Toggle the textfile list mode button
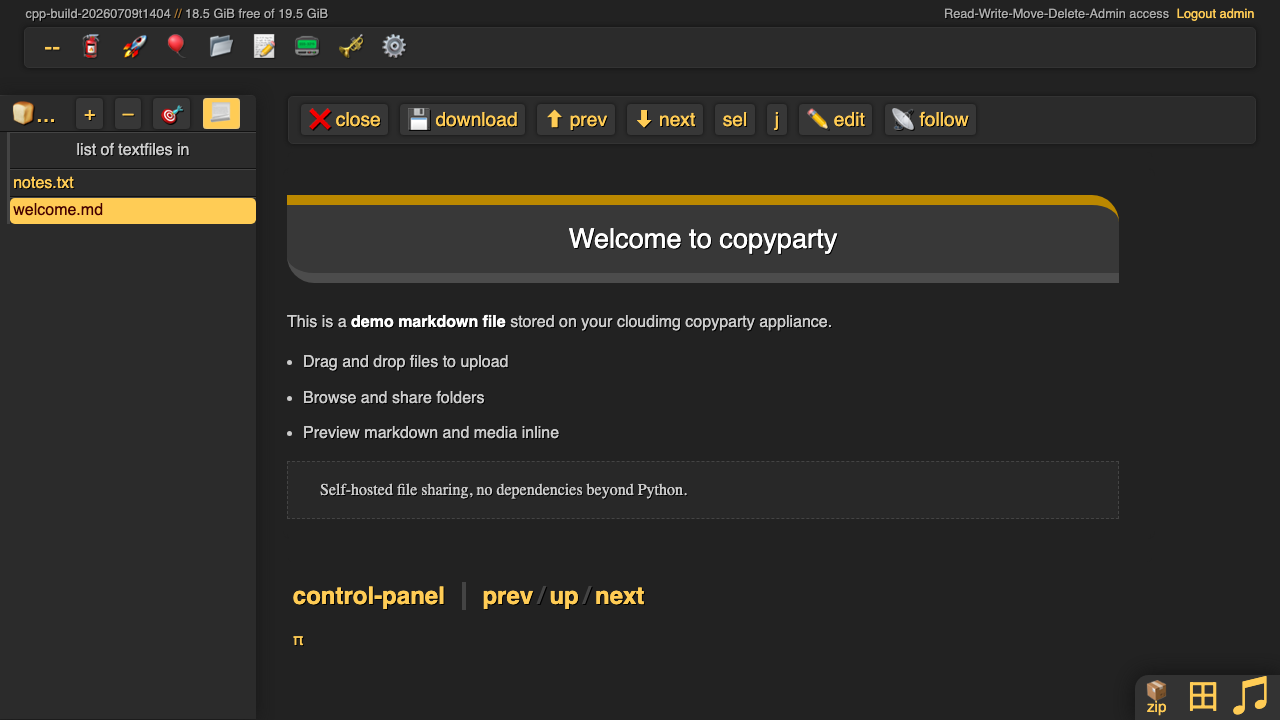Viewport: 1280px width, 720px height. click(x=221, y=114)
